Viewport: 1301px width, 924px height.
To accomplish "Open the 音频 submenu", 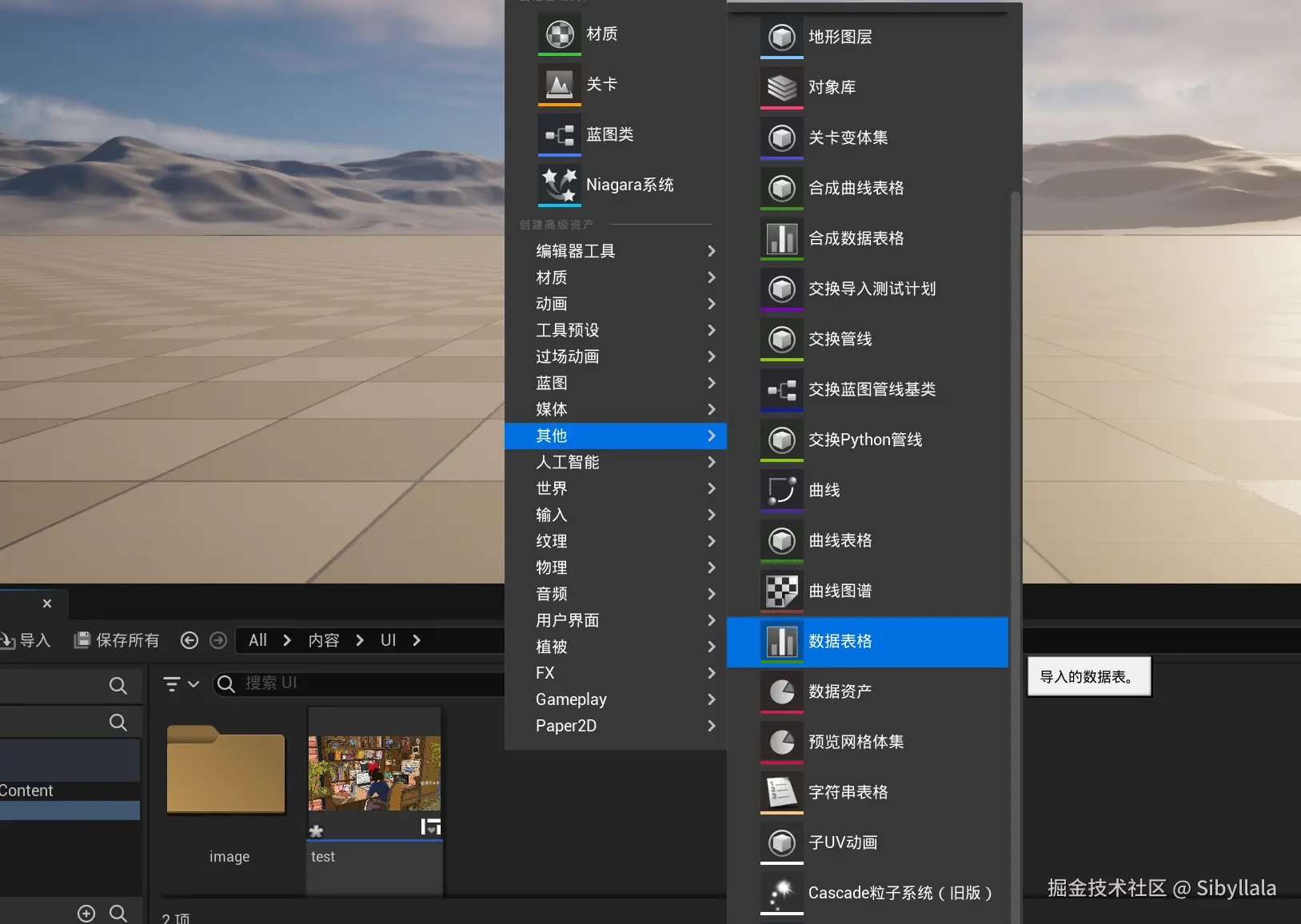I will click(x=616, y=594).
